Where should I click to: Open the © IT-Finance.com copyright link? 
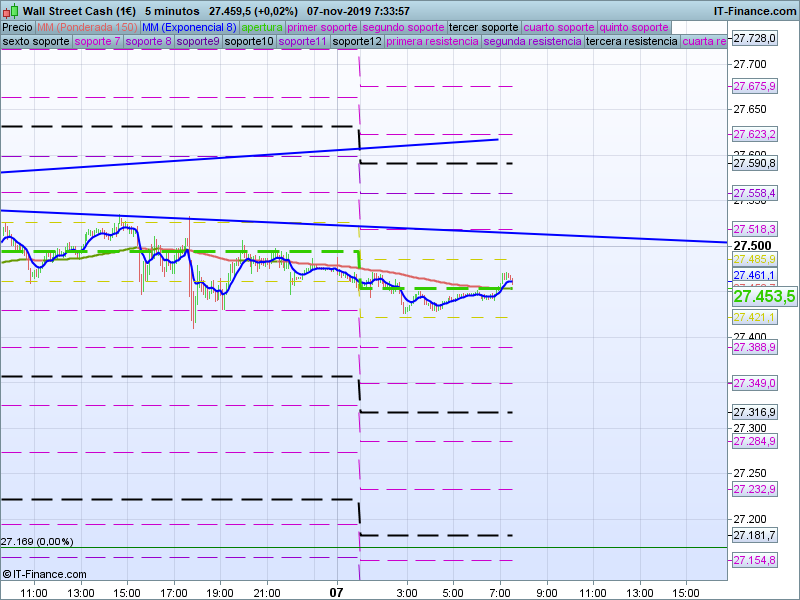44,574
